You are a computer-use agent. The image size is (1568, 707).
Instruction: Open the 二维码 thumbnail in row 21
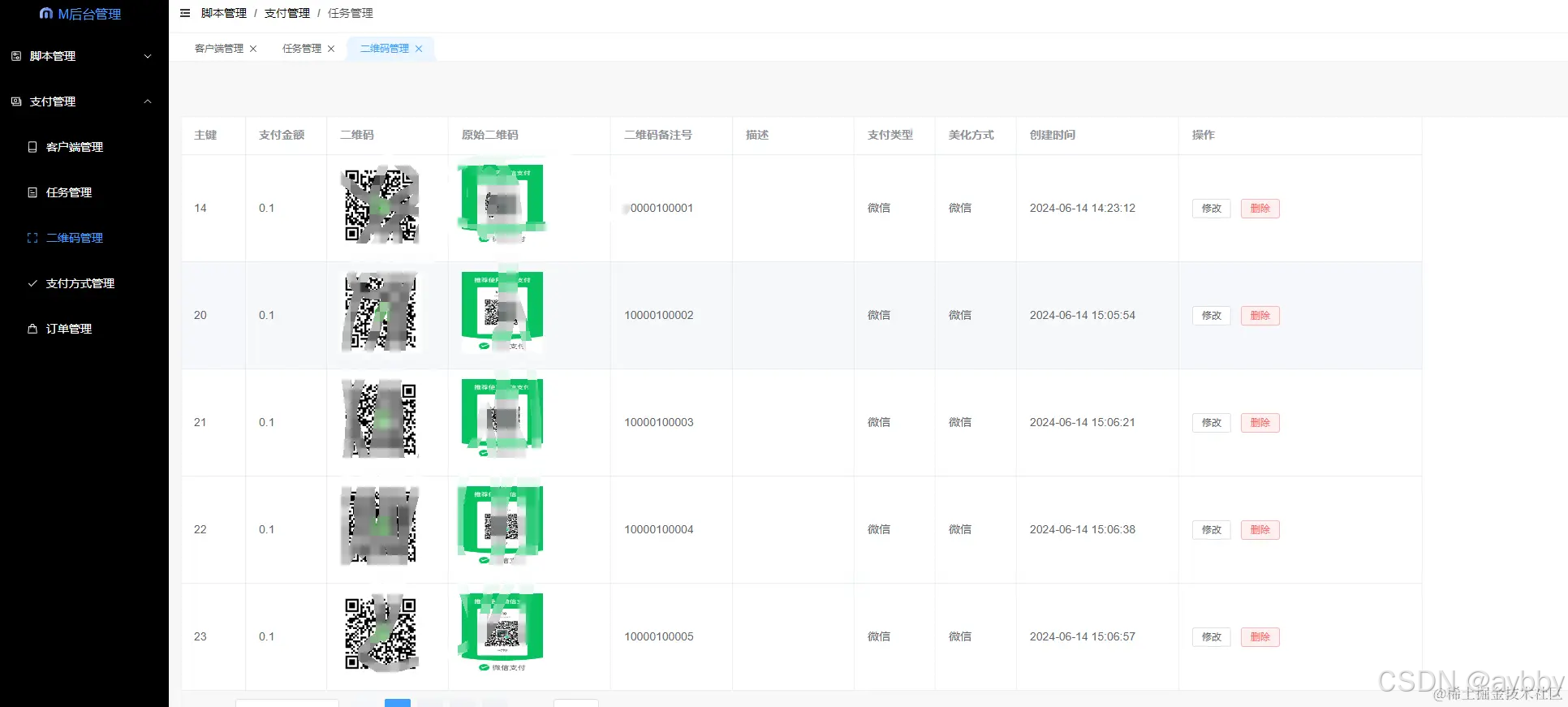pos(381,420)
